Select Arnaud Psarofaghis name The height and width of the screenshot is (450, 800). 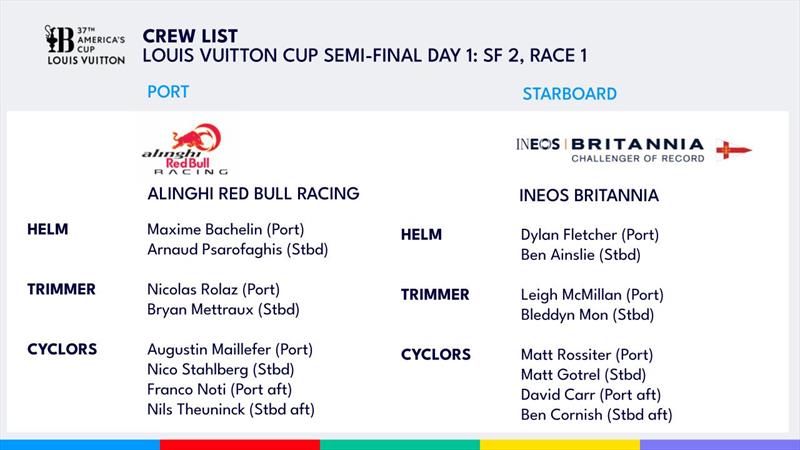point(214,250)
